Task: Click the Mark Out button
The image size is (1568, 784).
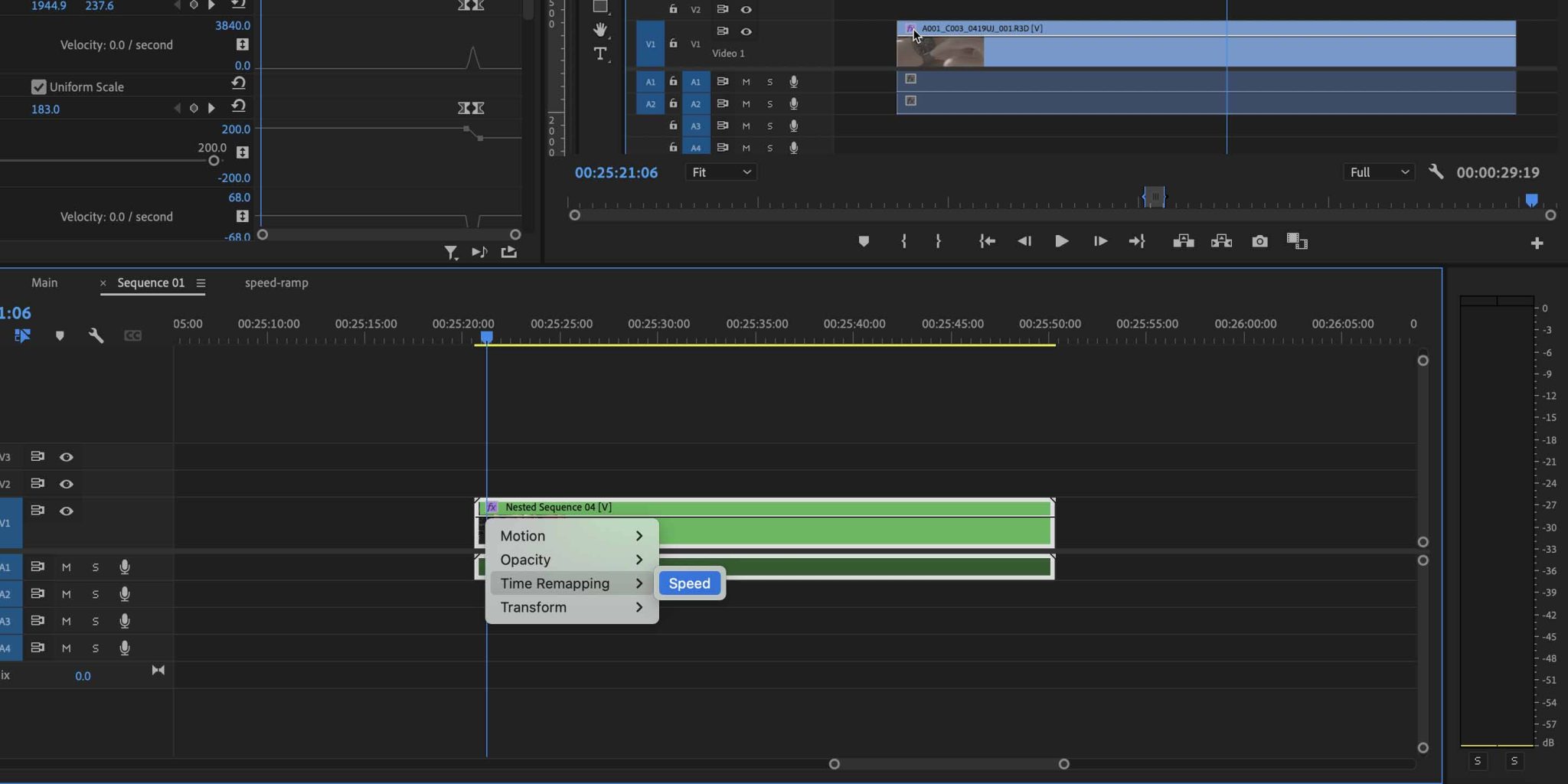Action: click(937, 241)
